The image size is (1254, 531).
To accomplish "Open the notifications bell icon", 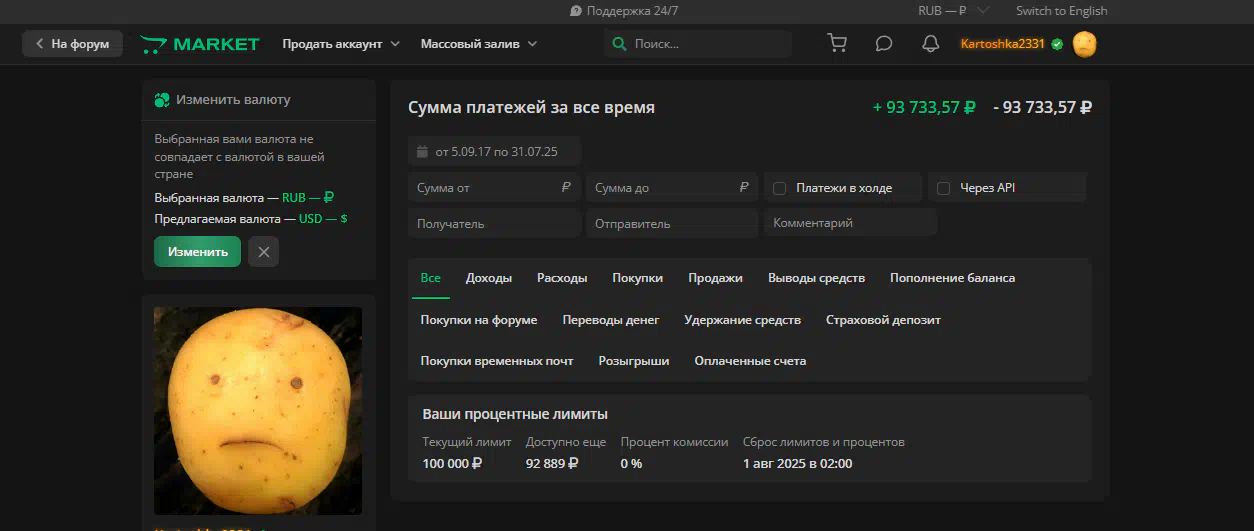I will (x=930, y=44).
